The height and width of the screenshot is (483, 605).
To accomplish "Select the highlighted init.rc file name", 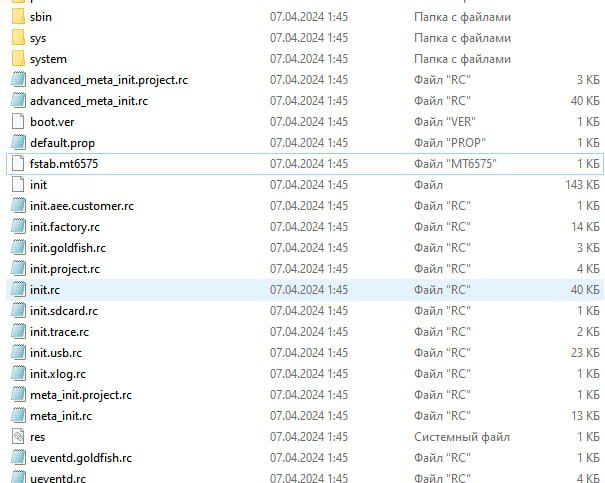I will pos(45,290).
